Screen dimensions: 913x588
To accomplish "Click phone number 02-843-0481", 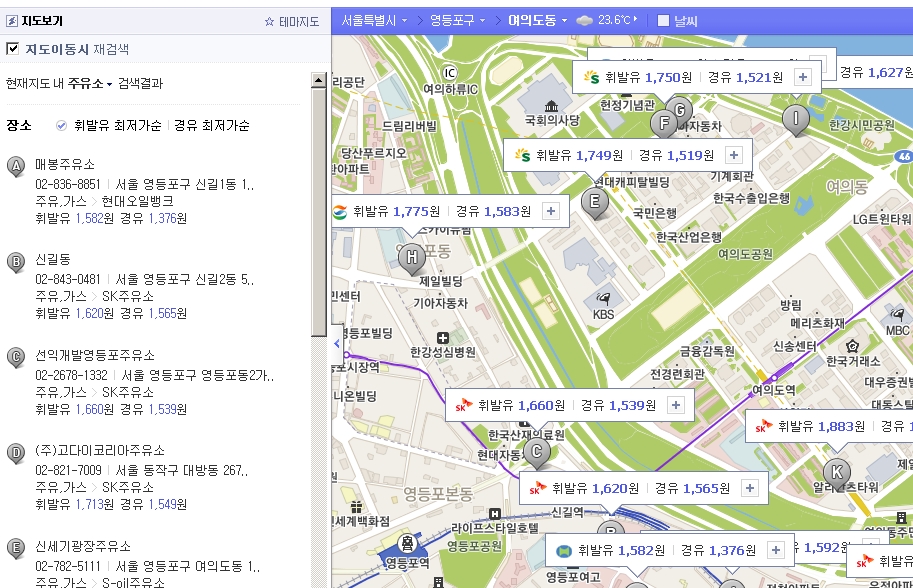I will (x=68, y=279).
